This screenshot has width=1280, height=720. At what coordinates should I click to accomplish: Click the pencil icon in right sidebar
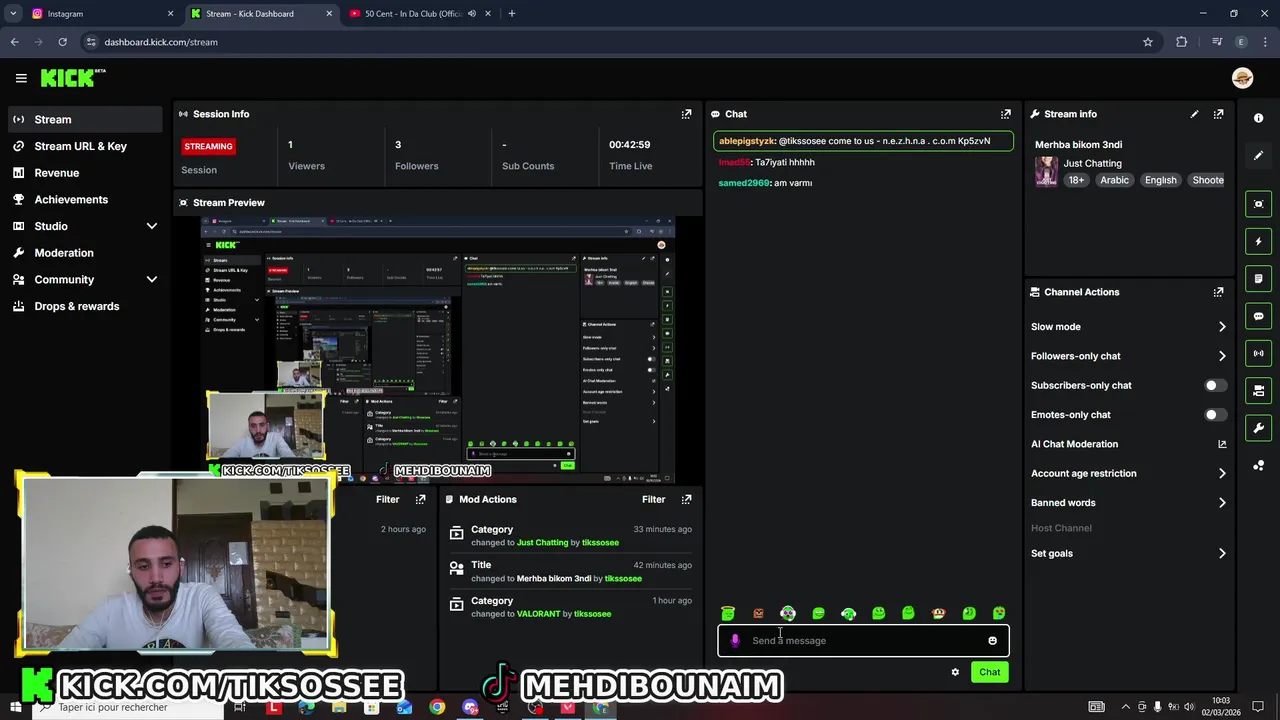point(1258,155)
